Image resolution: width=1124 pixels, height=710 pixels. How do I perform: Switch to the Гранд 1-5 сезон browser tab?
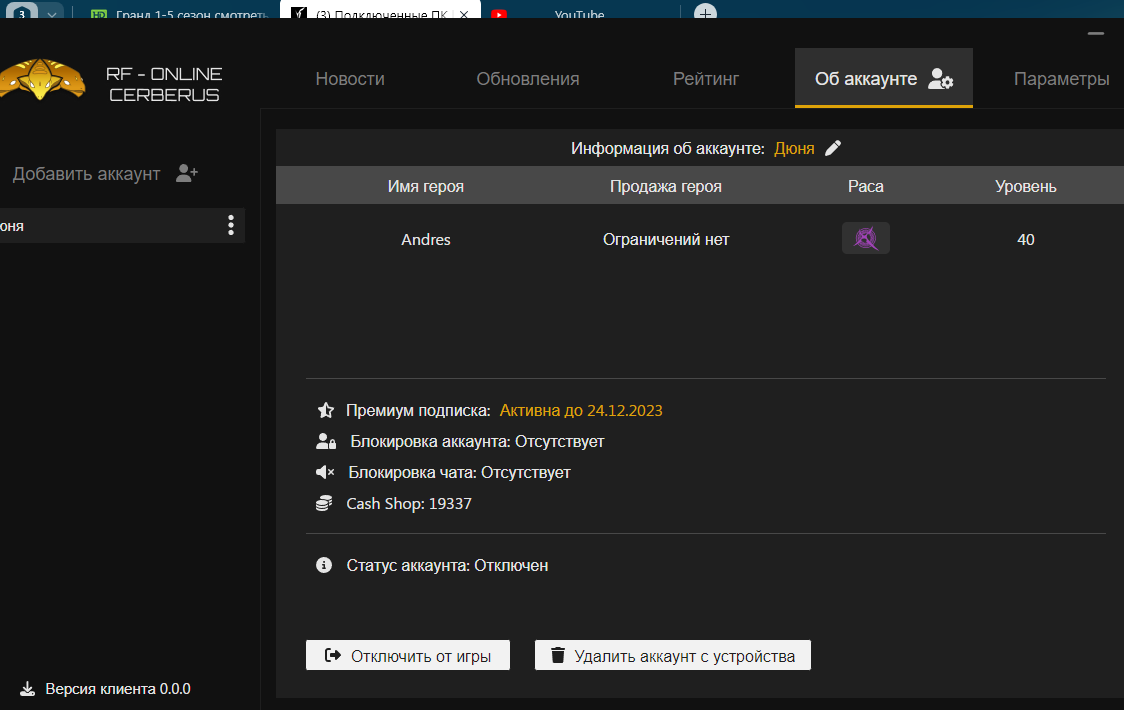[x=179, y=14]
